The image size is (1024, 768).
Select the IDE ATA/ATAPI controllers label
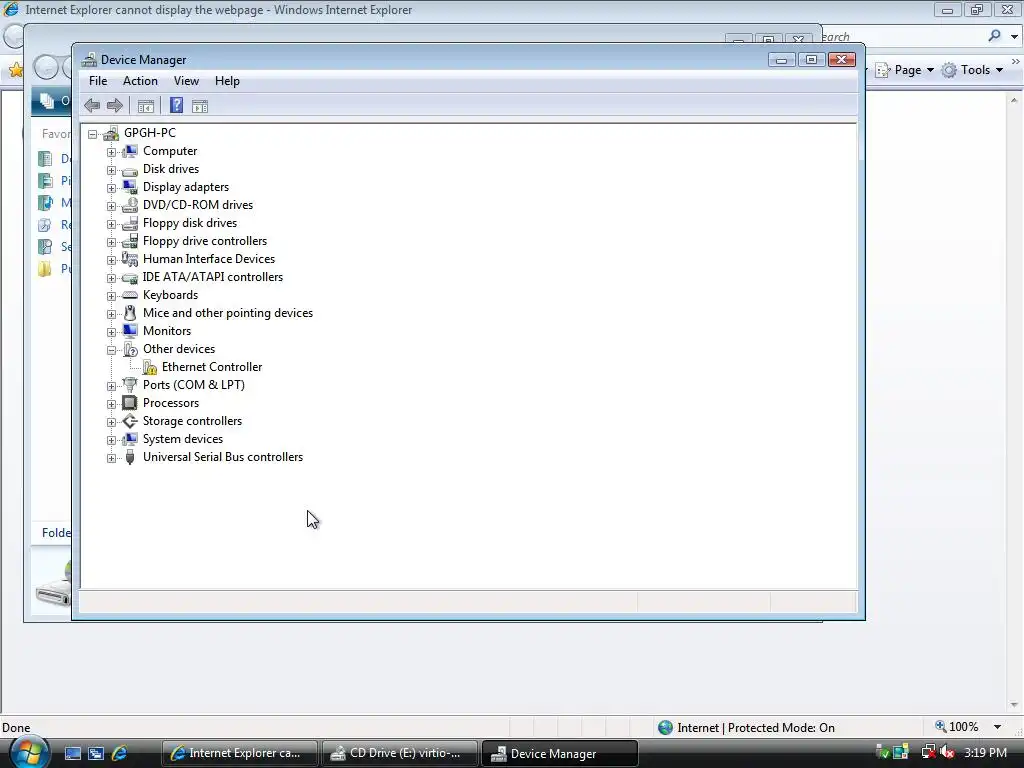click(x=213, y=277)
